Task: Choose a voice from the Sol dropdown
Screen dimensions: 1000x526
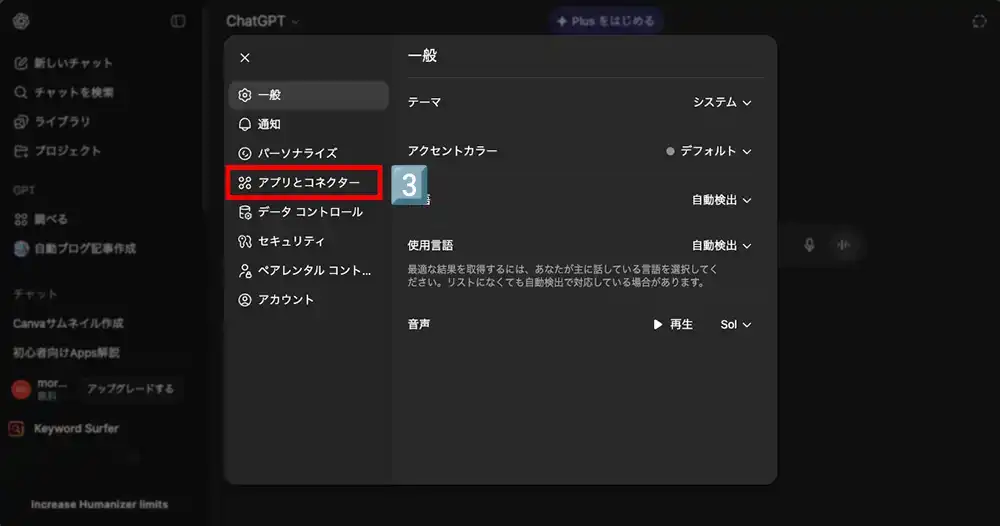Action: pos(735,325)
